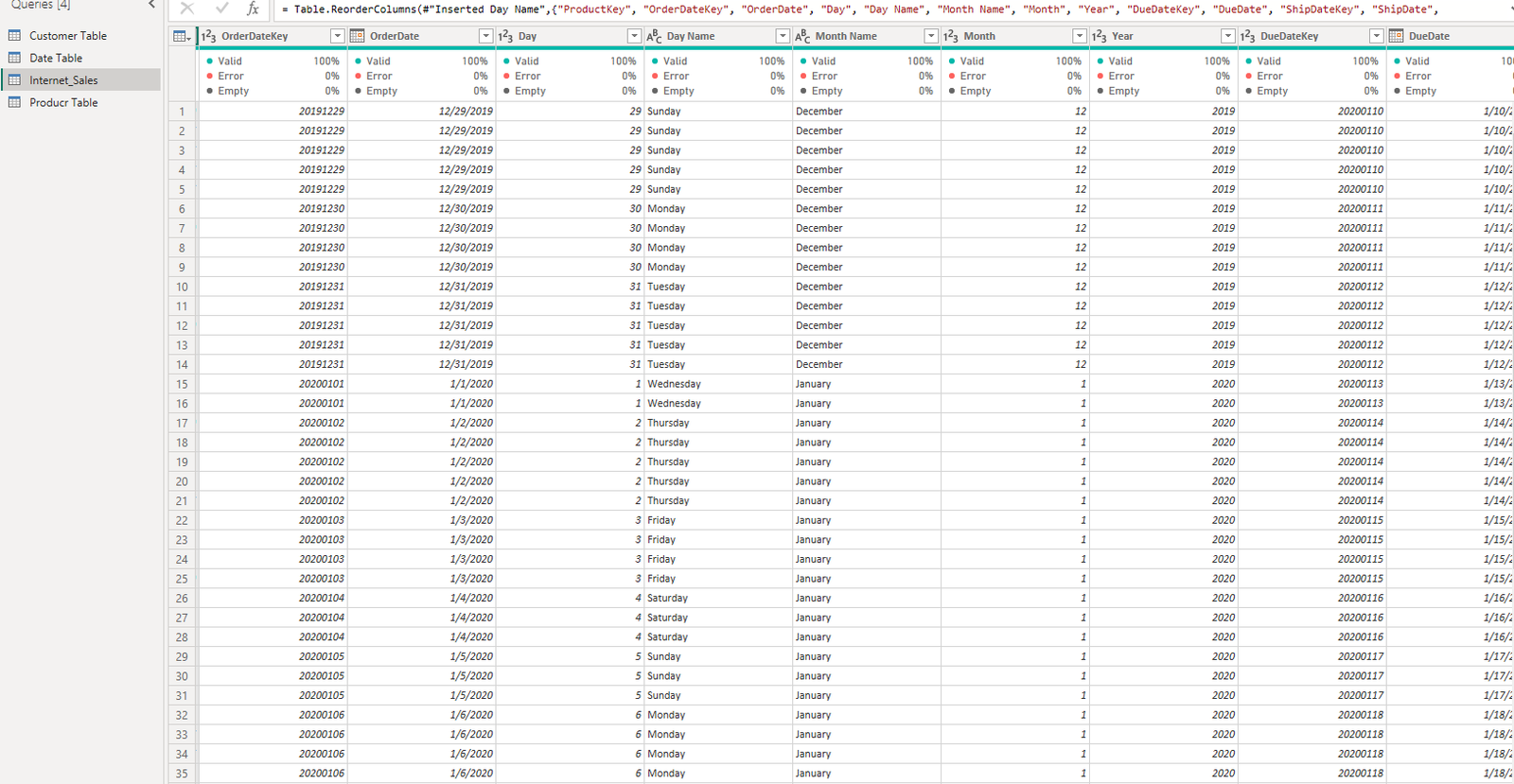
Task: Click Day Name cell Wednesday in row 15
Action: click(x=718, y=384)
